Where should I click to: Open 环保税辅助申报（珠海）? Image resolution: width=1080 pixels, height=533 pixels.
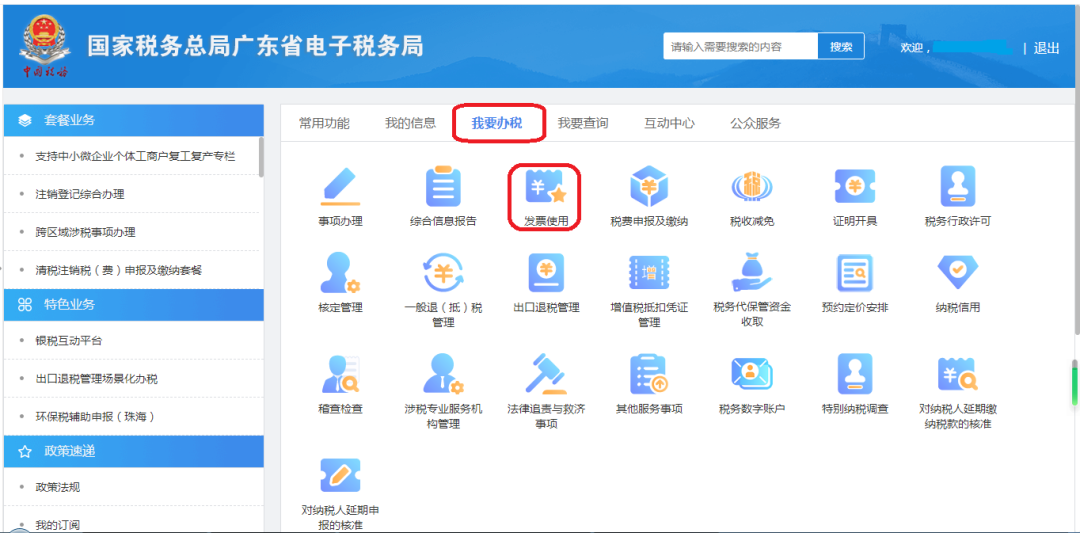point(95,417)
